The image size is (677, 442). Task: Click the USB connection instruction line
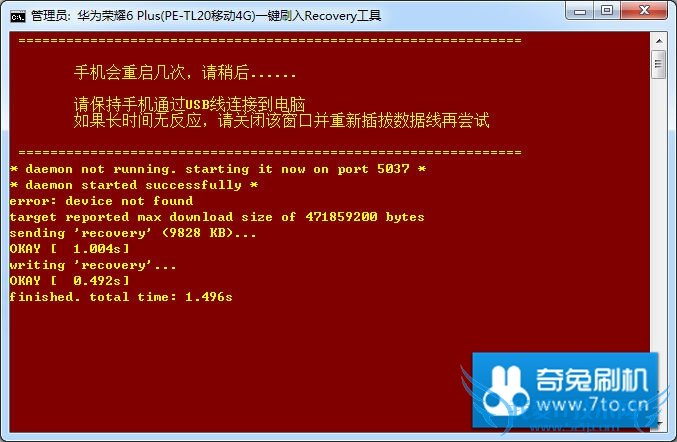point(190,104)
